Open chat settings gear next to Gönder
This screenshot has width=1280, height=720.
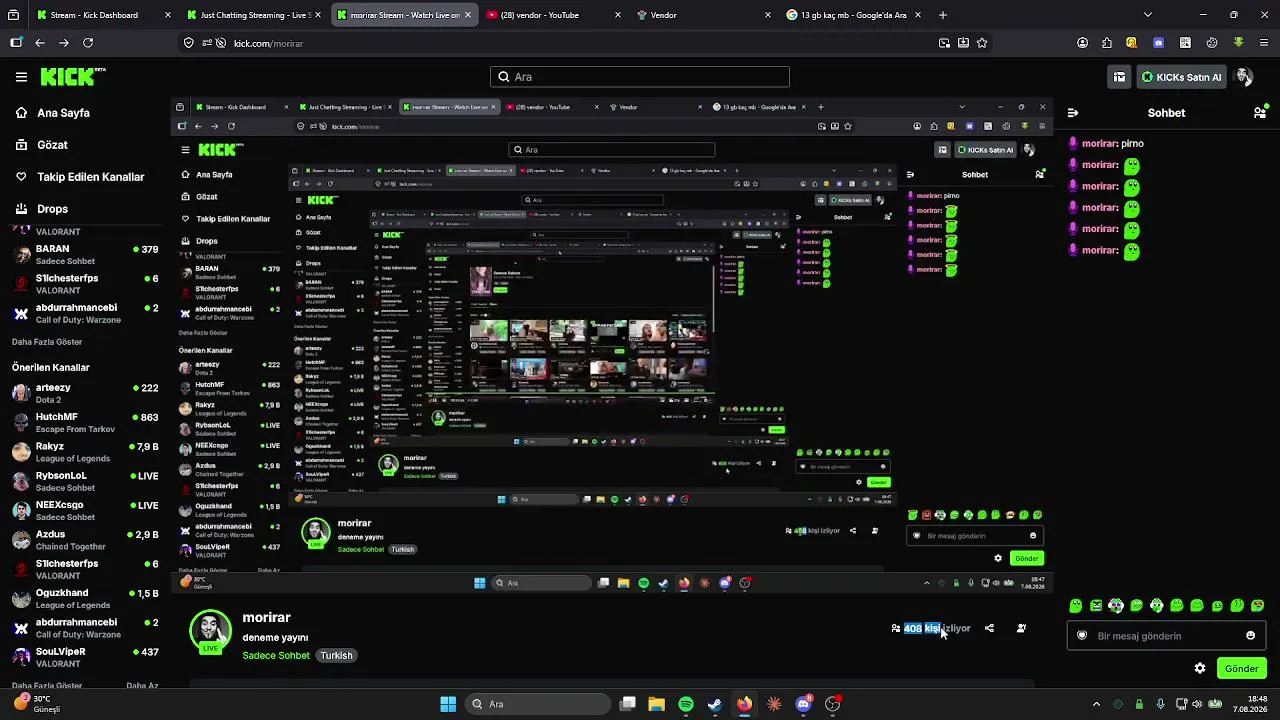point(1200,668)
